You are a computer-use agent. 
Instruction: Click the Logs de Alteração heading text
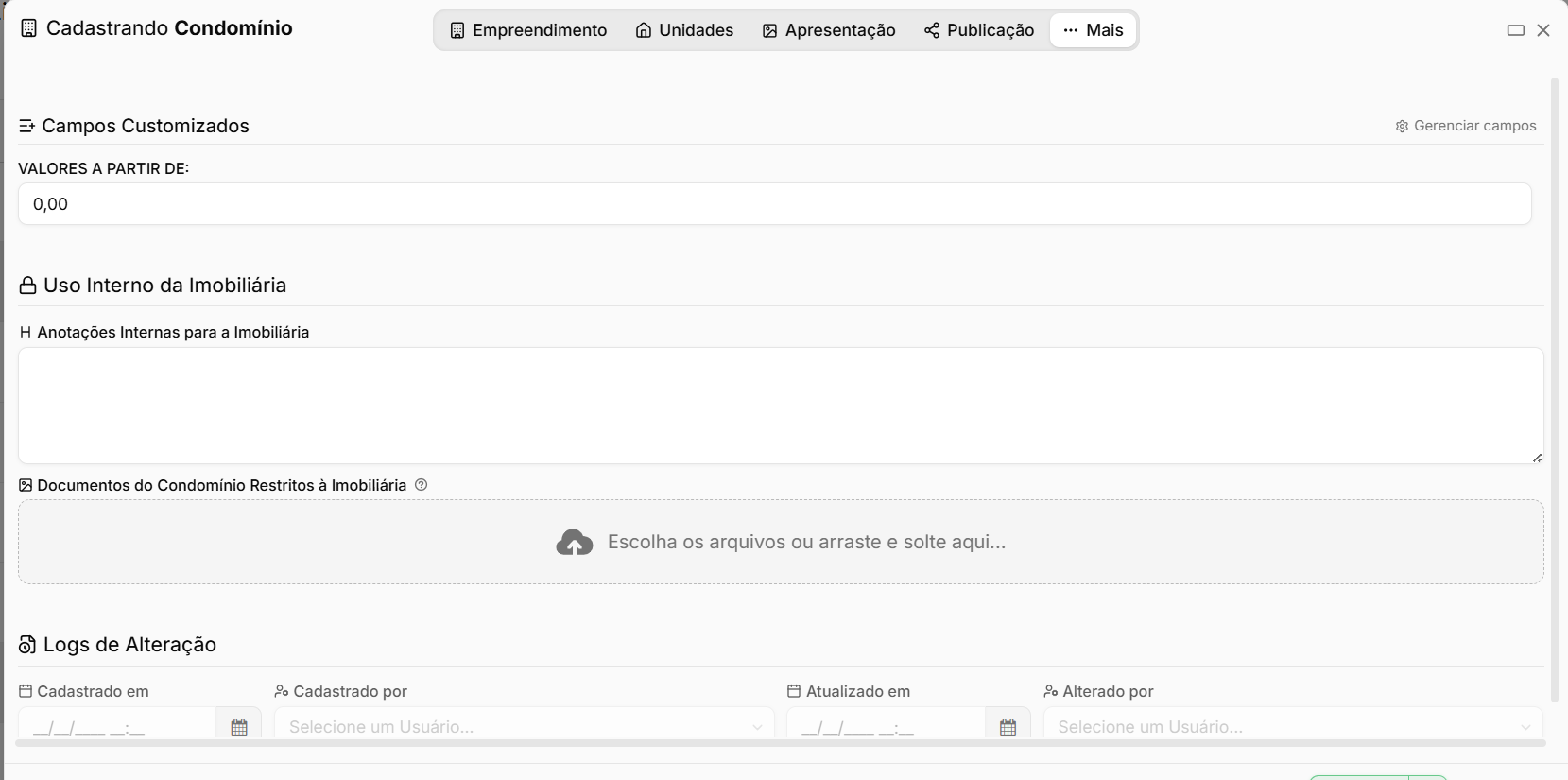[129, 645]
